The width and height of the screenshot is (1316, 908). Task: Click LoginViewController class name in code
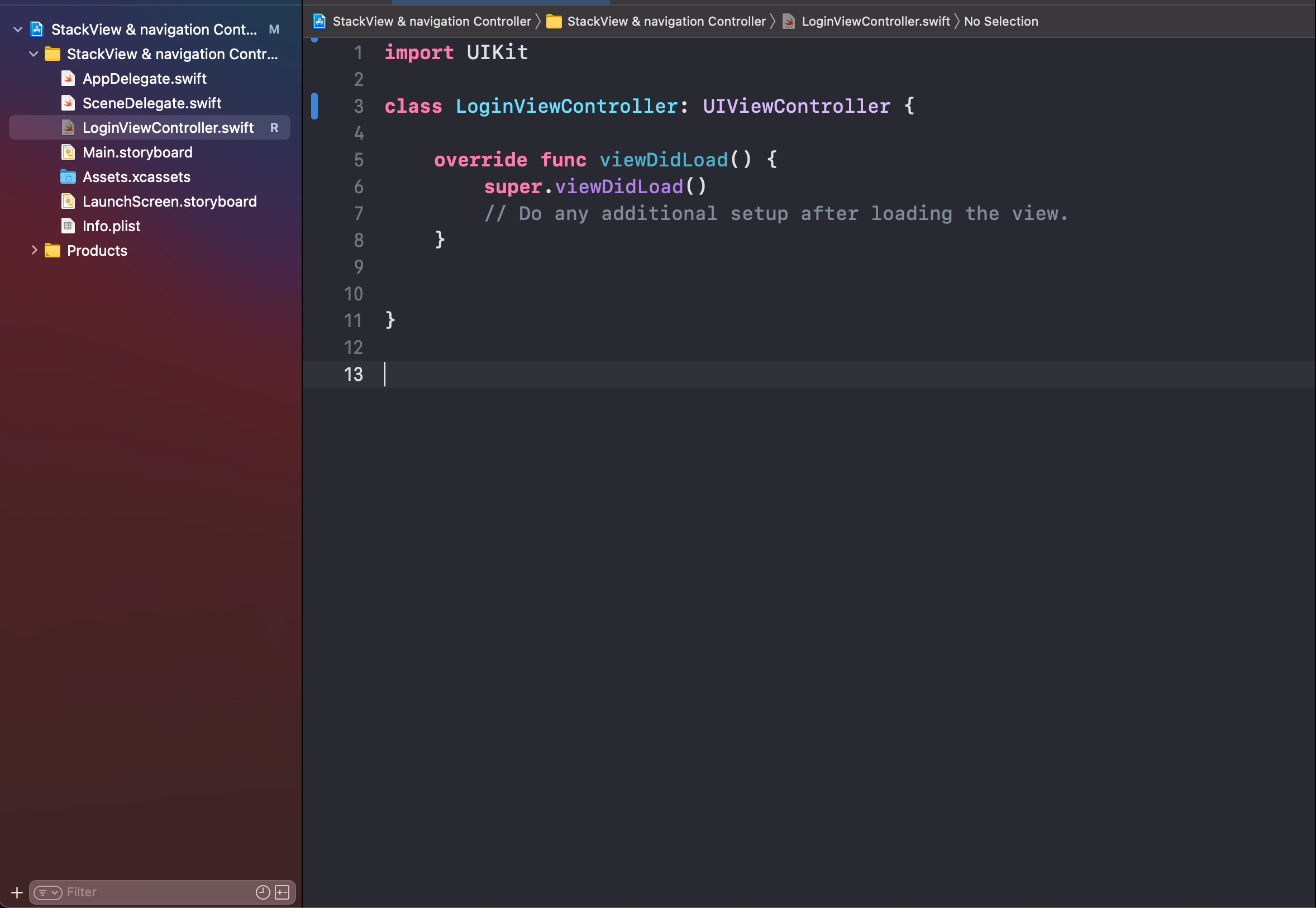tap(567, 107)
